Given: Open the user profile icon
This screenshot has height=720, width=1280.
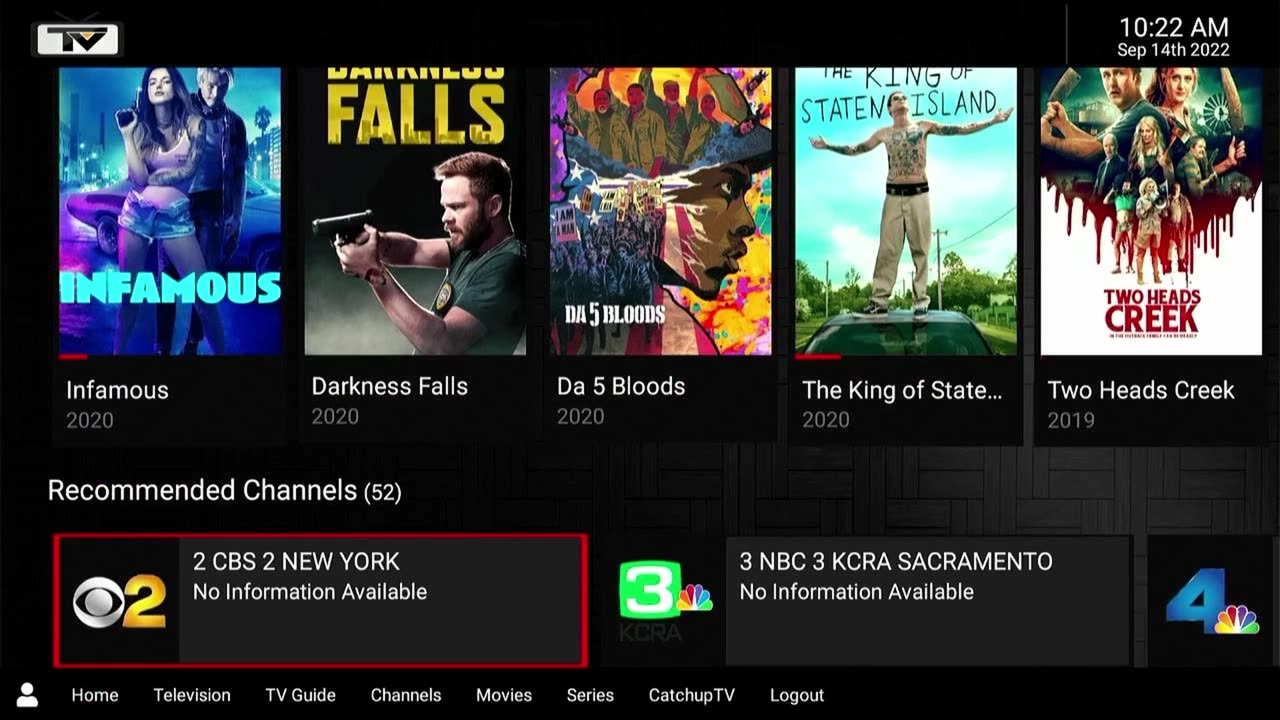Looking at the screenshot, I should (x=27, y=695).
